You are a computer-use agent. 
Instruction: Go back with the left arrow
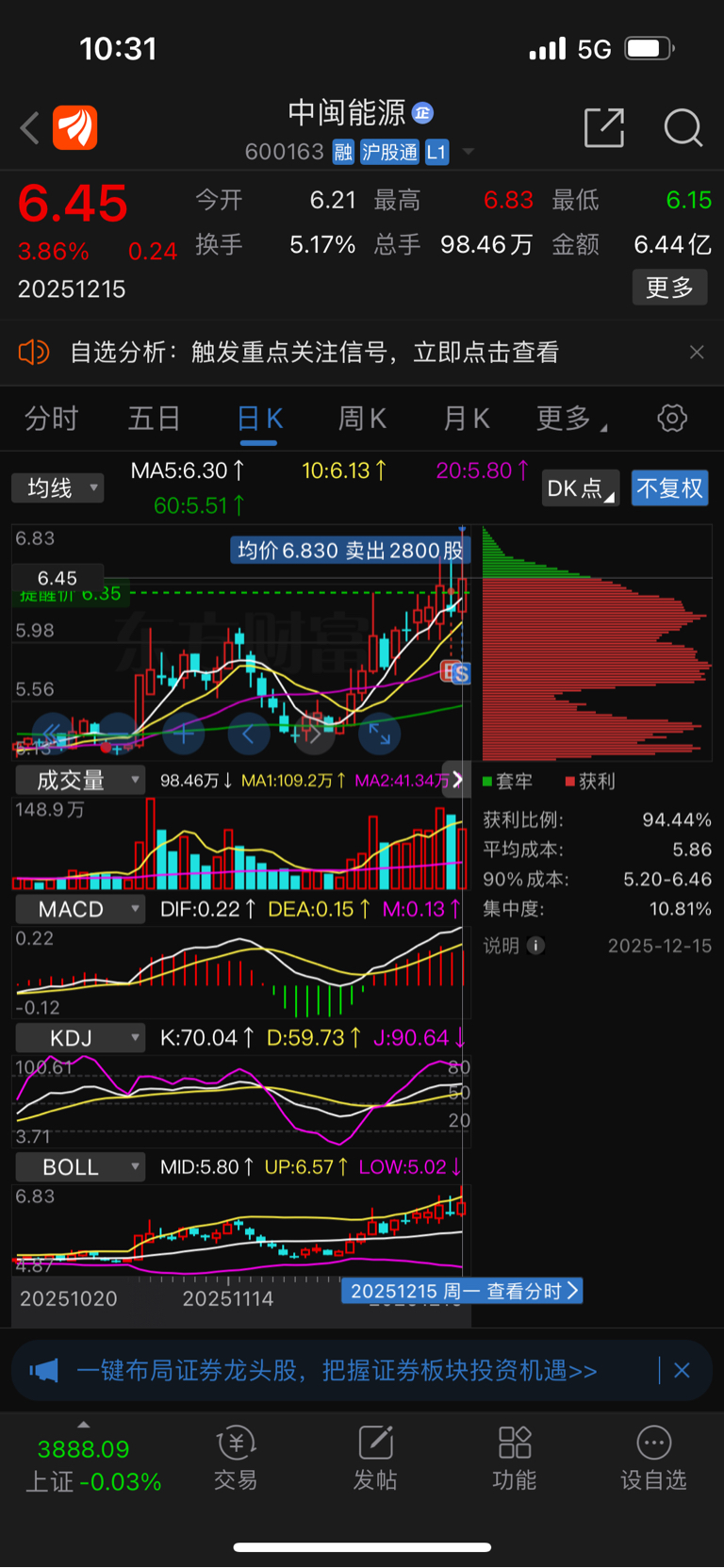click(x=29, y=127)
